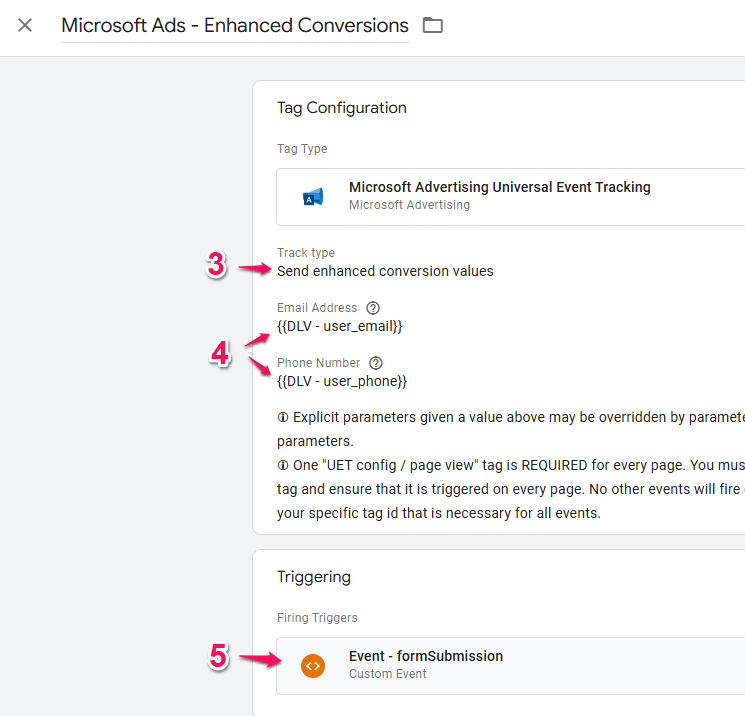Click the Phone Number help icon
The image size is (745, 716).
[376, 363]
